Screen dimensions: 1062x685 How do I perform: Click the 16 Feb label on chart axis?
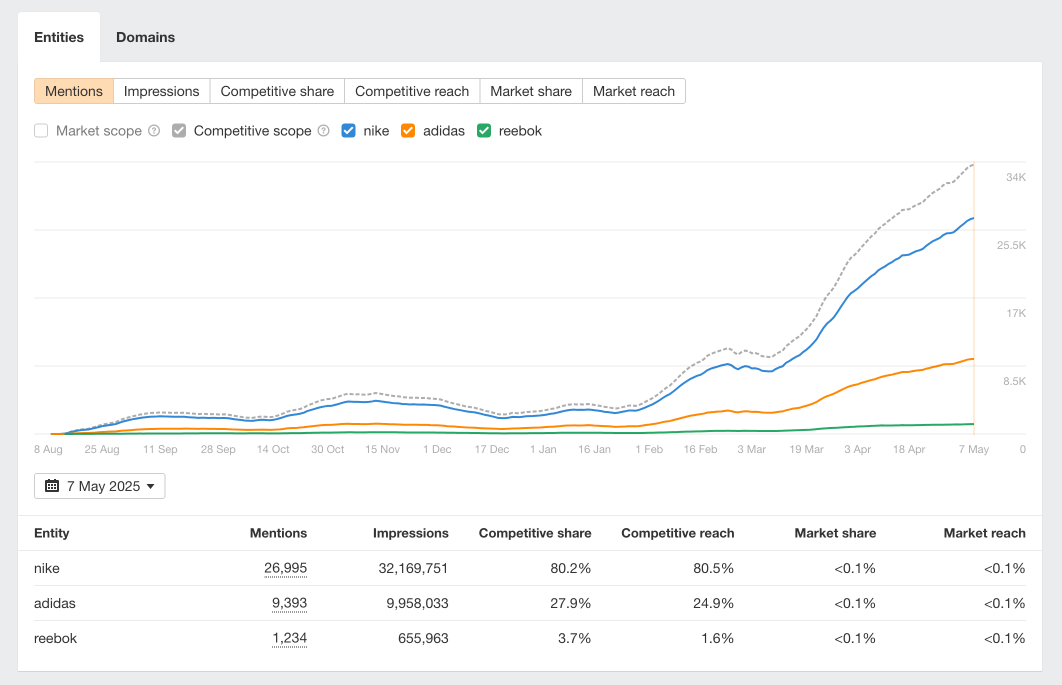point(700,449)
